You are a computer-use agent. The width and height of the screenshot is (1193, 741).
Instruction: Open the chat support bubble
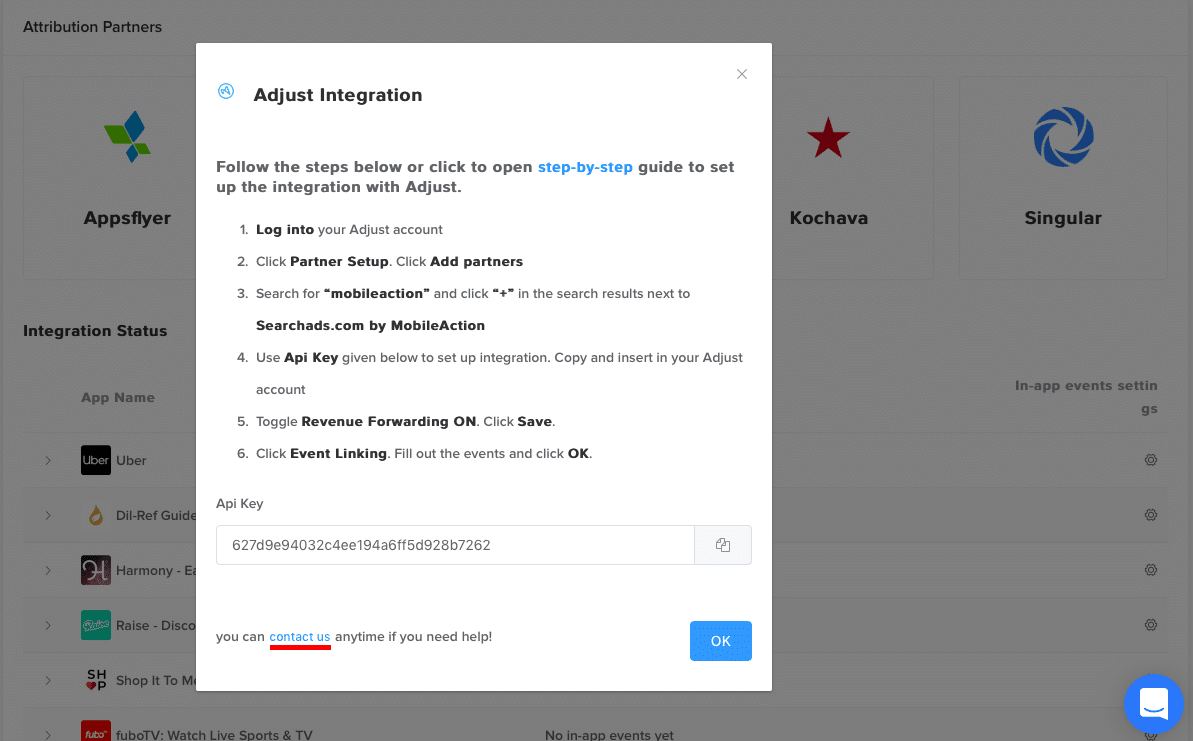coord(1153,703)
